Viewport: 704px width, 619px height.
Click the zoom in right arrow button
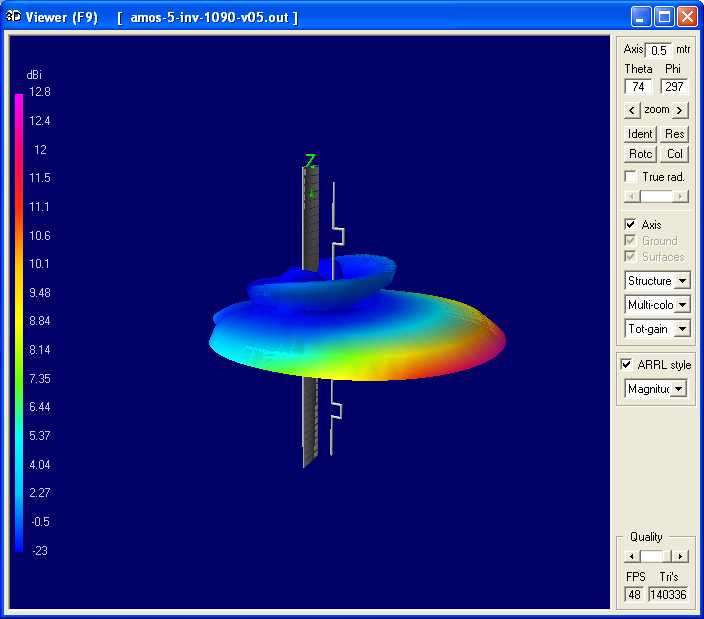pyautogui.click(x=680, y=110)
